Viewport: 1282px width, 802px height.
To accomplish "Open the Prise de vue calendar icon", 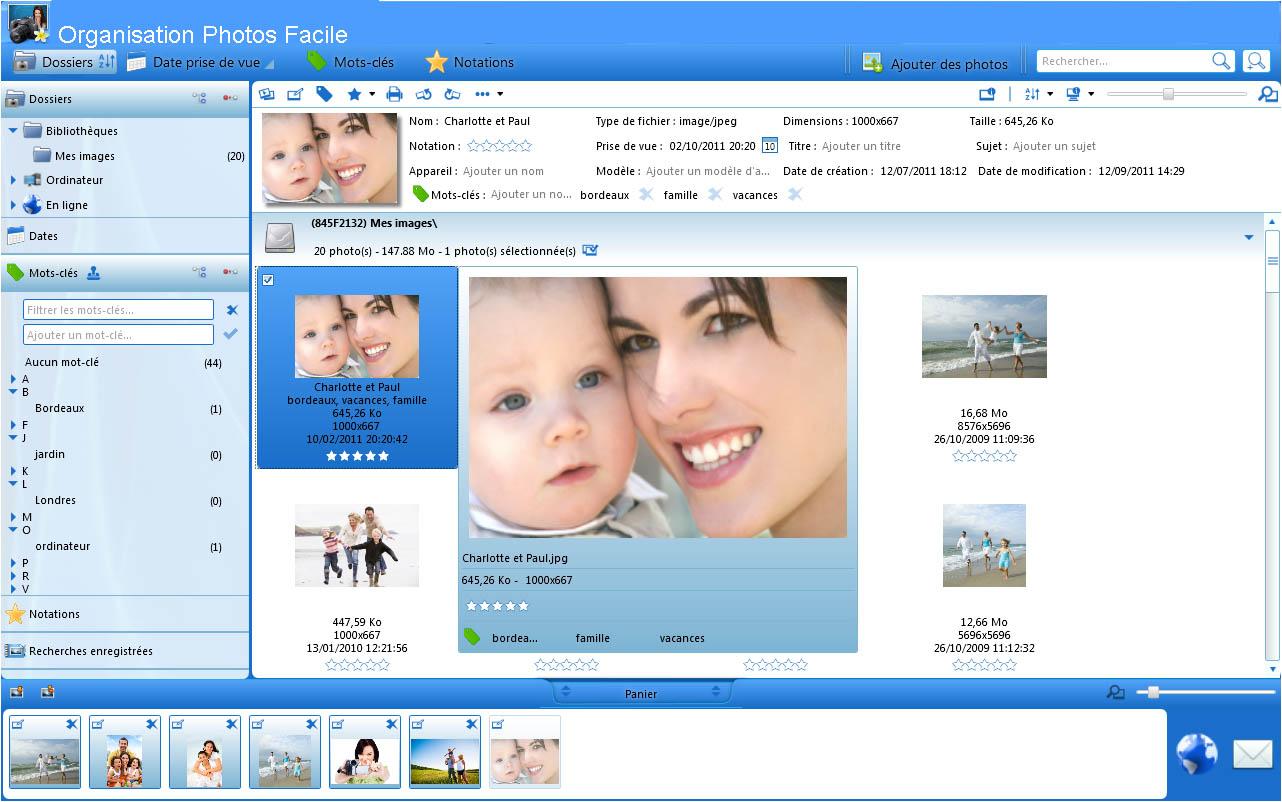I will 769,145.
